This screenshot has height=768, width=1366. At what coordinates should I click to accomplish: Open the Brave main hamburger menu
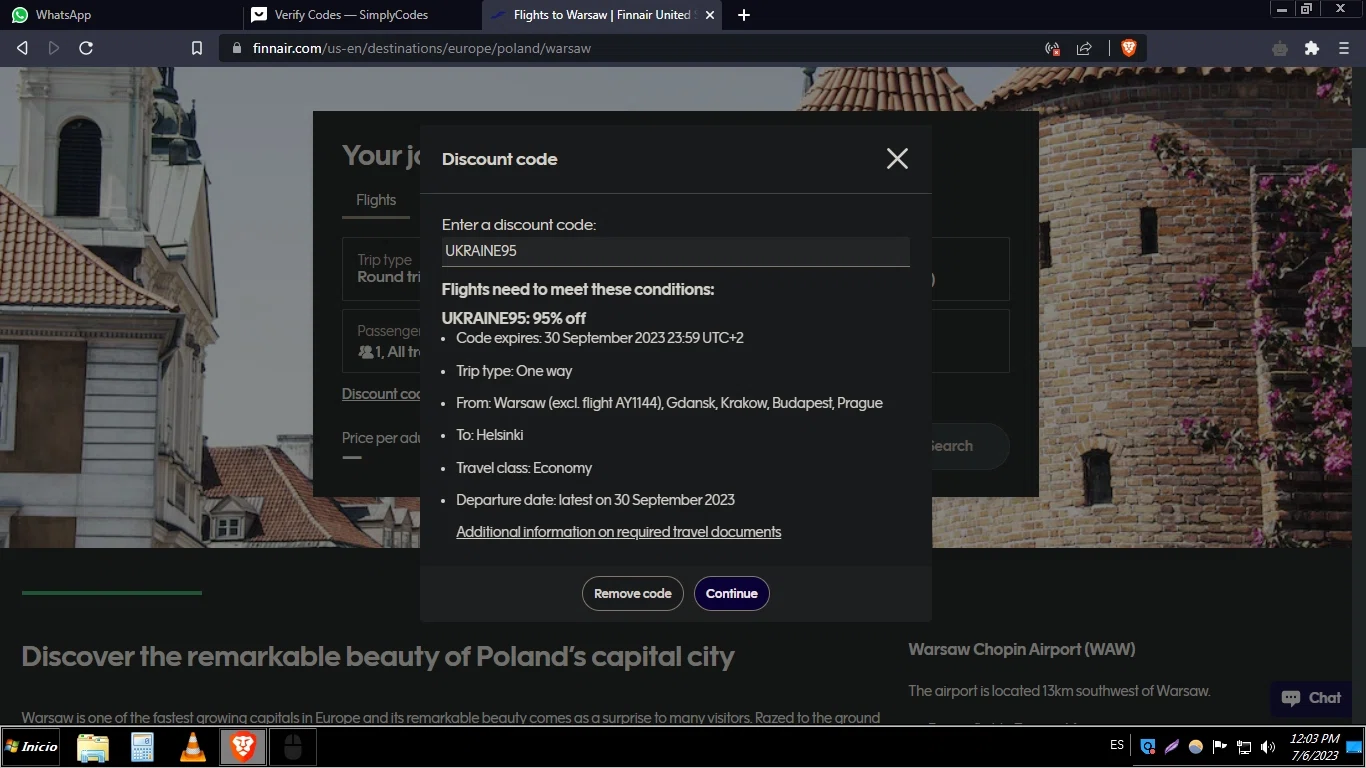click(1344, 48)
